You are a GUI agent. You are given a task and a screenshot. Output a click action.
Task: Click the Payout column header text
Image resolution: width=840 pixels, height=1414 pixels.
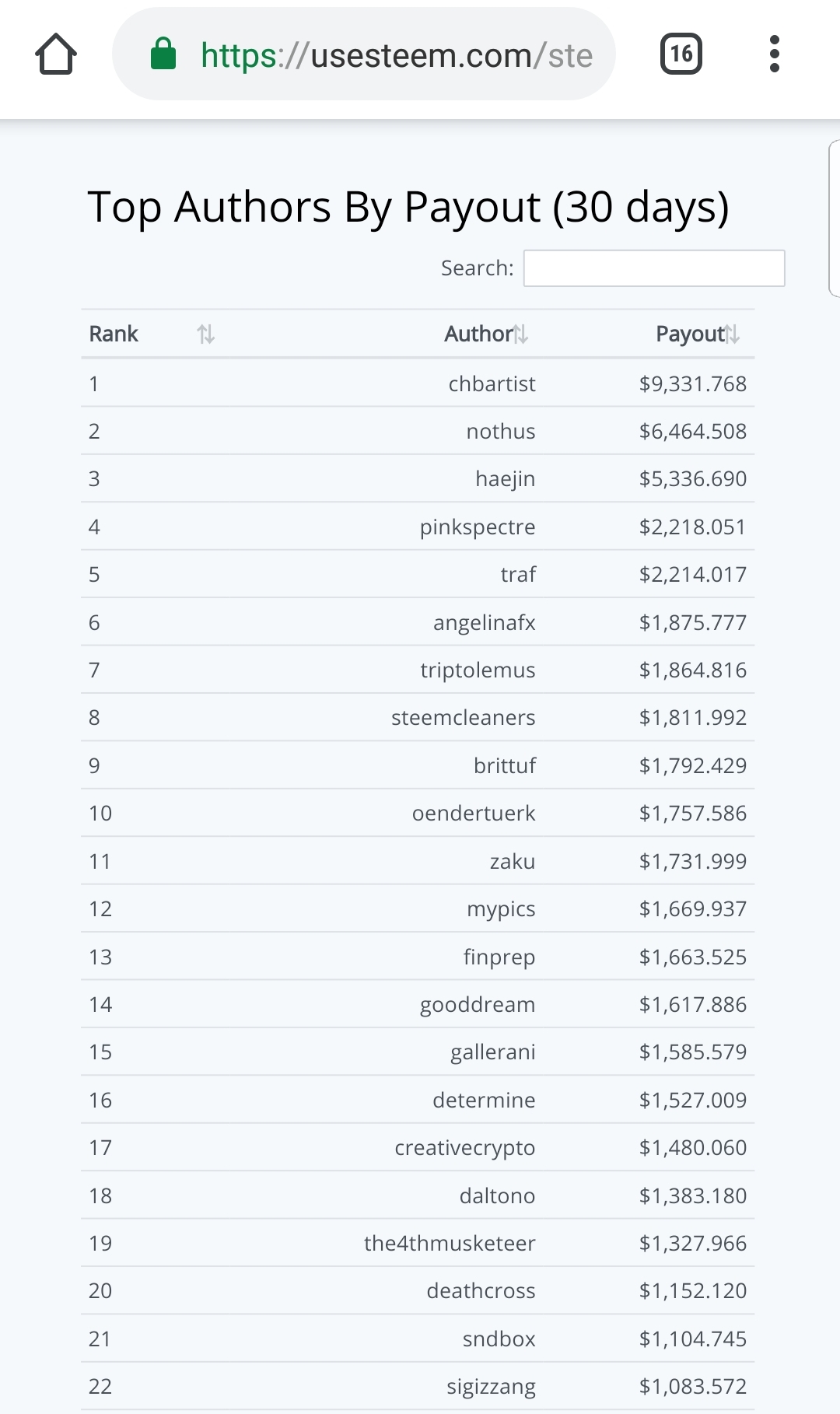689,334
